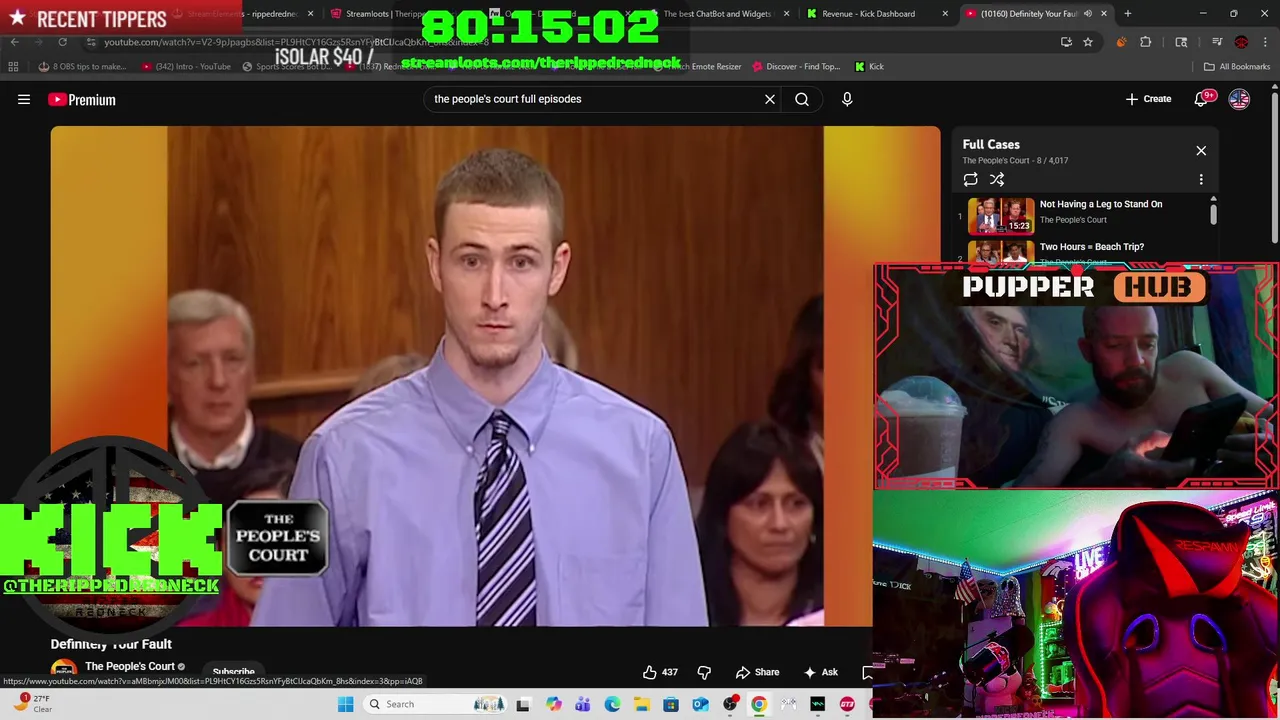Go to YouTube Premium home logo

coord(82,99)
